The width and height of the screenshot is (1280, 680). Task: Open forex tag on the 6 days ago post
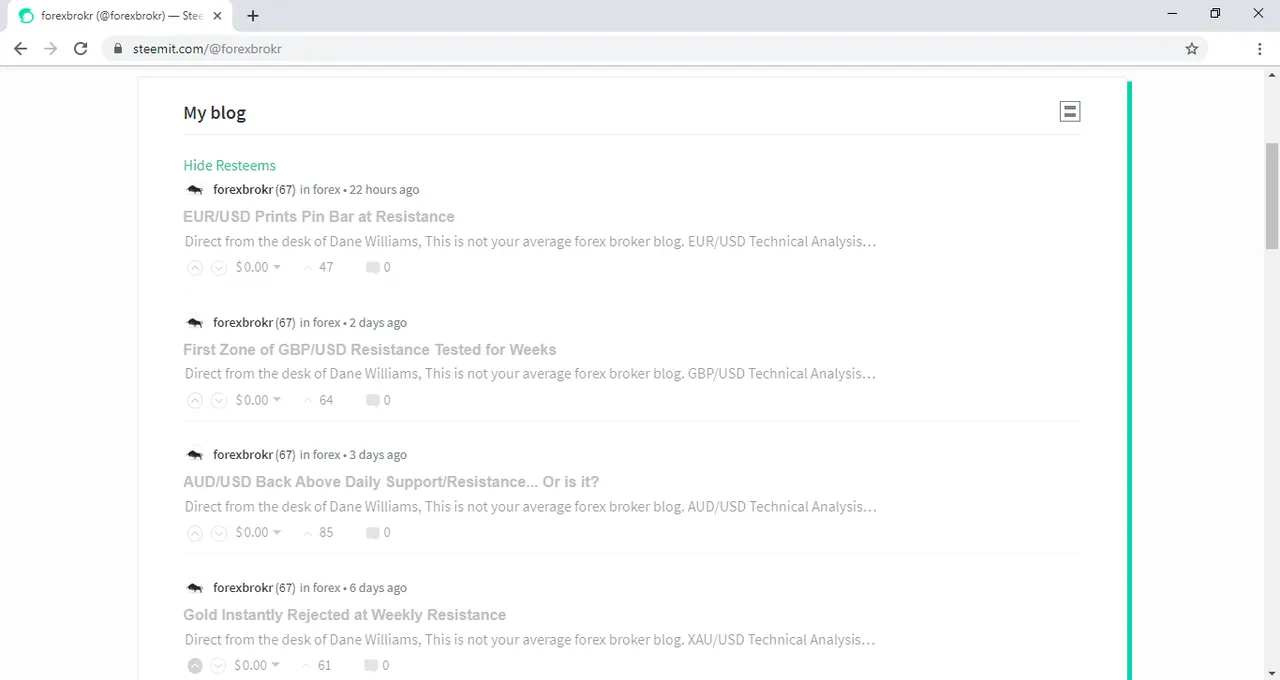(327, 588)
